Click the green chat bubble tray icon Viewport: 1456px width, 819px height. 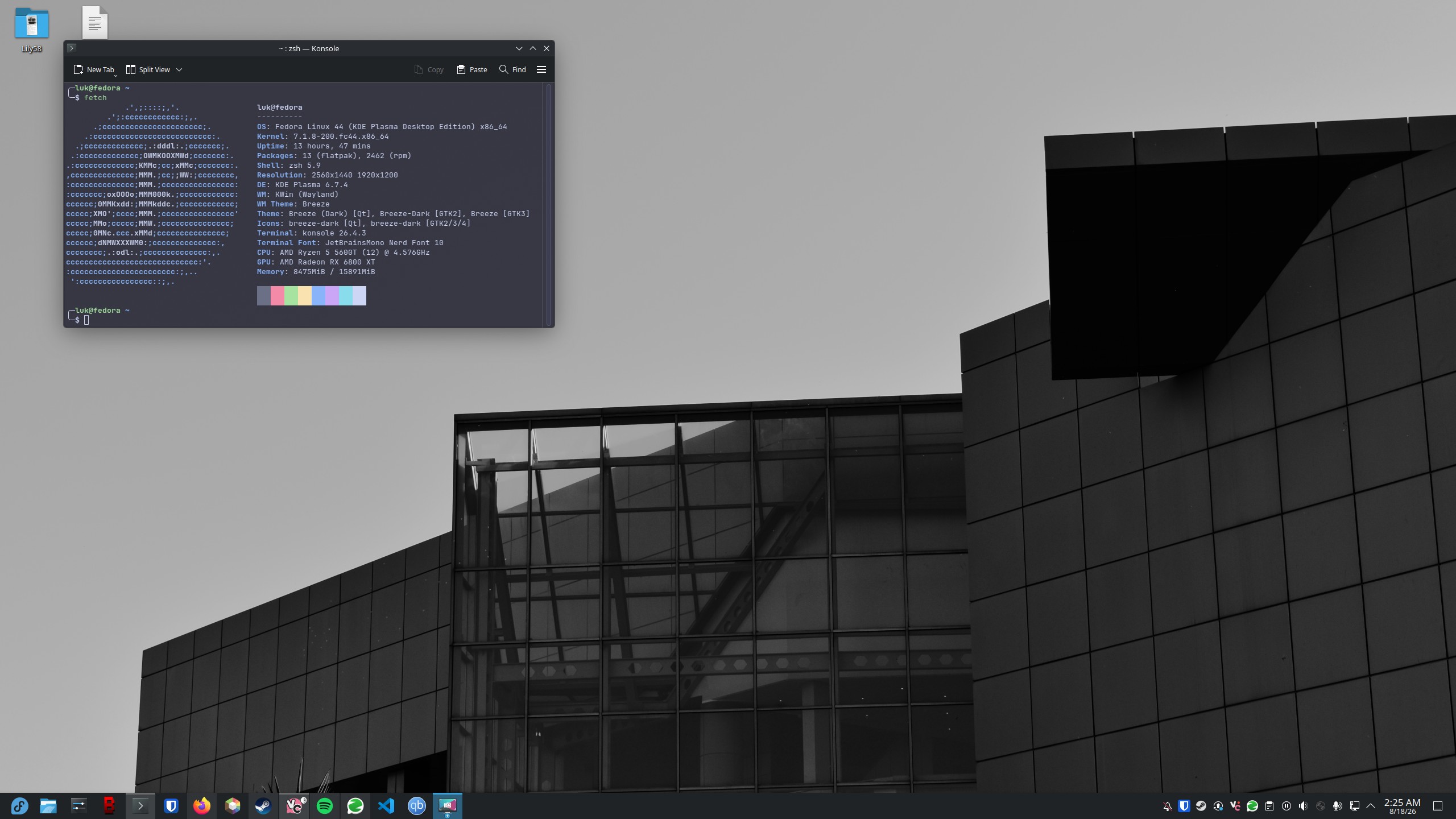1252,806
